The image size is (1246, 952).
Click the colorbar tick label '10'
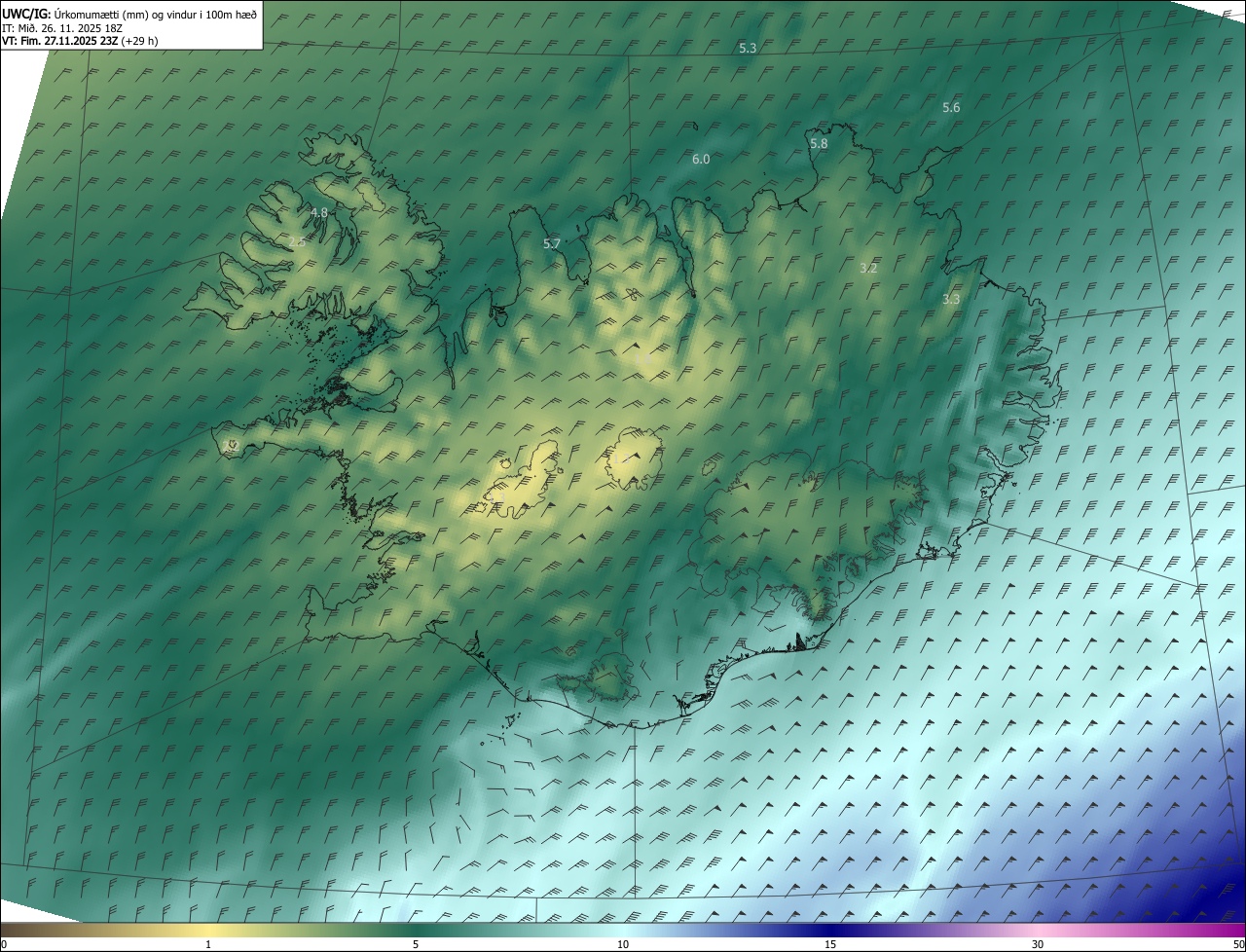pos(623,944)
